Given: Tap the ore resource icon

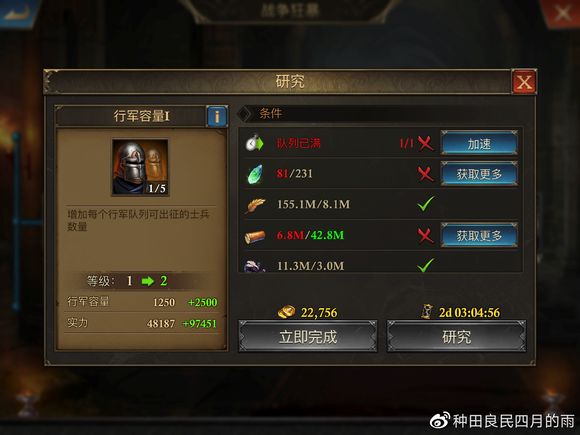Looking at the screenshot, I should tap(254, 266).
